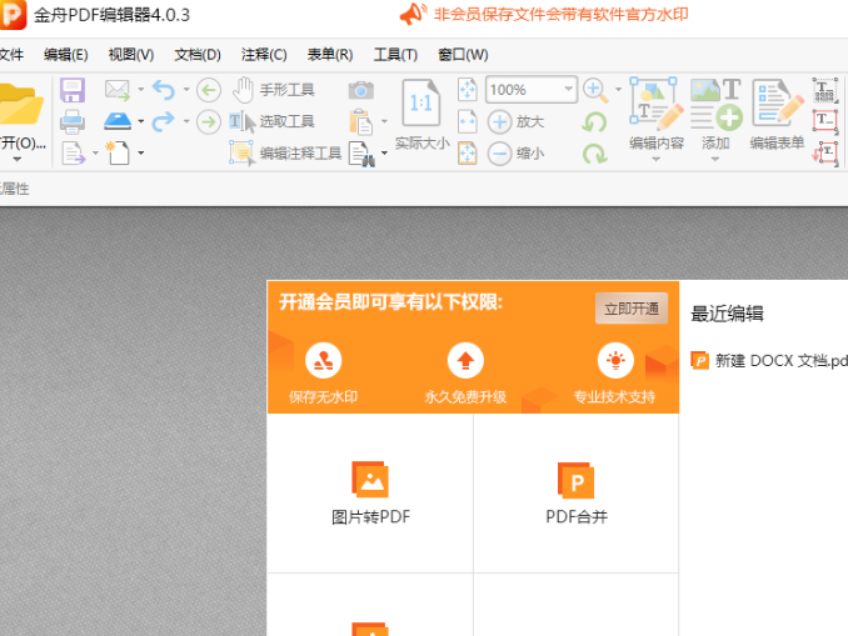Screen dimensions: 848x636
Task: Click the 专业技术支持 lightbulb icon
Action: click(x=615, y=361)
